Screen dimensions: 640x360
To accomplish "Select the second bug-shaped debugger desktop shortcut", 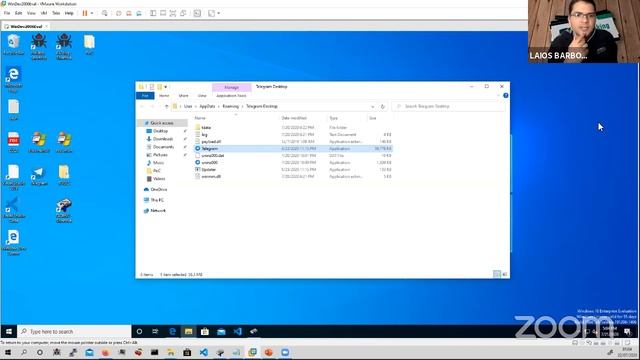I will (x=64, y=47).
